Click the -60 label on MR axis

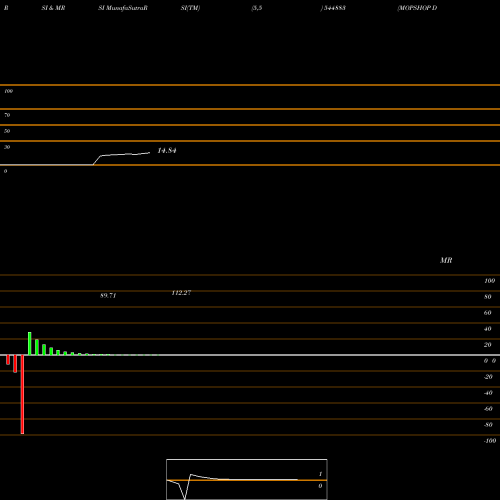tap(488, 409)
